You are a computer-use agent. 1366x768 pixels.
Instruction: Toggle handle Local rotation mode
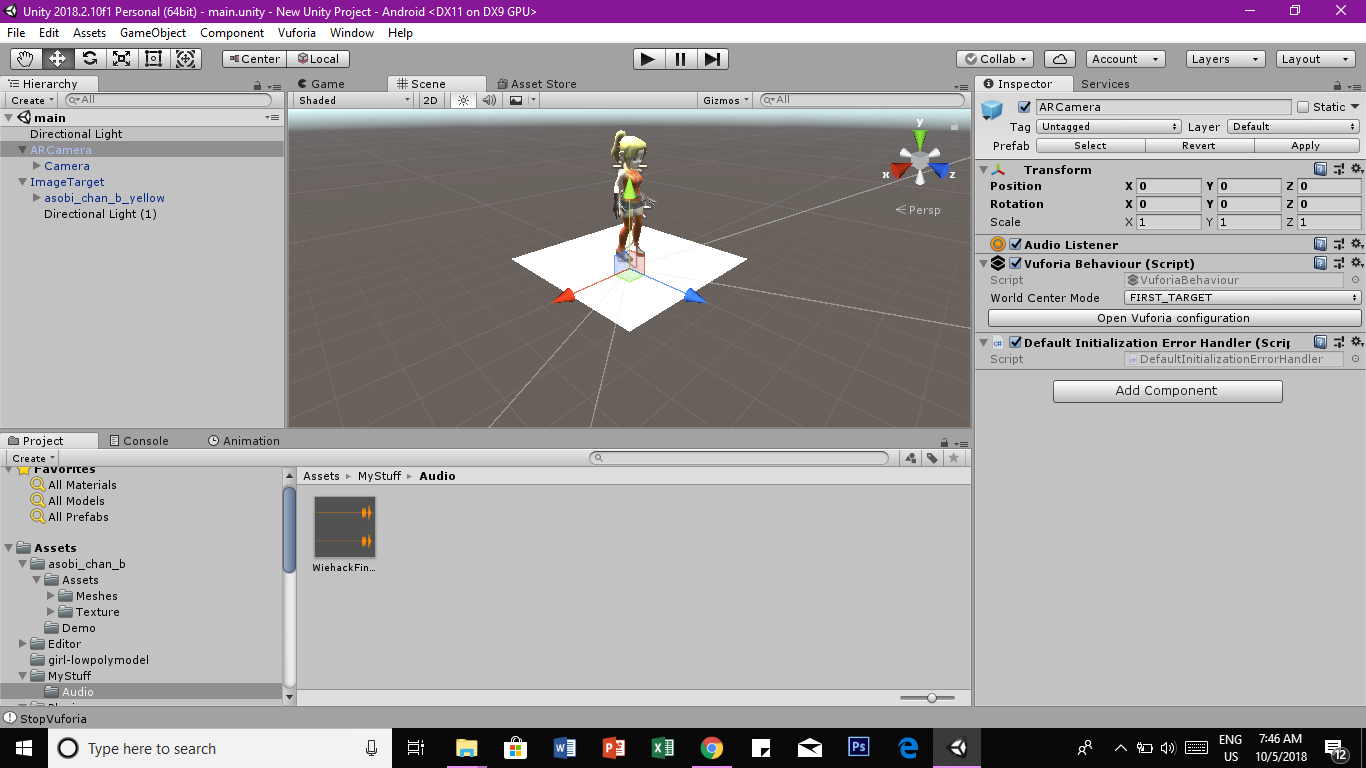(x=317, y=59)
